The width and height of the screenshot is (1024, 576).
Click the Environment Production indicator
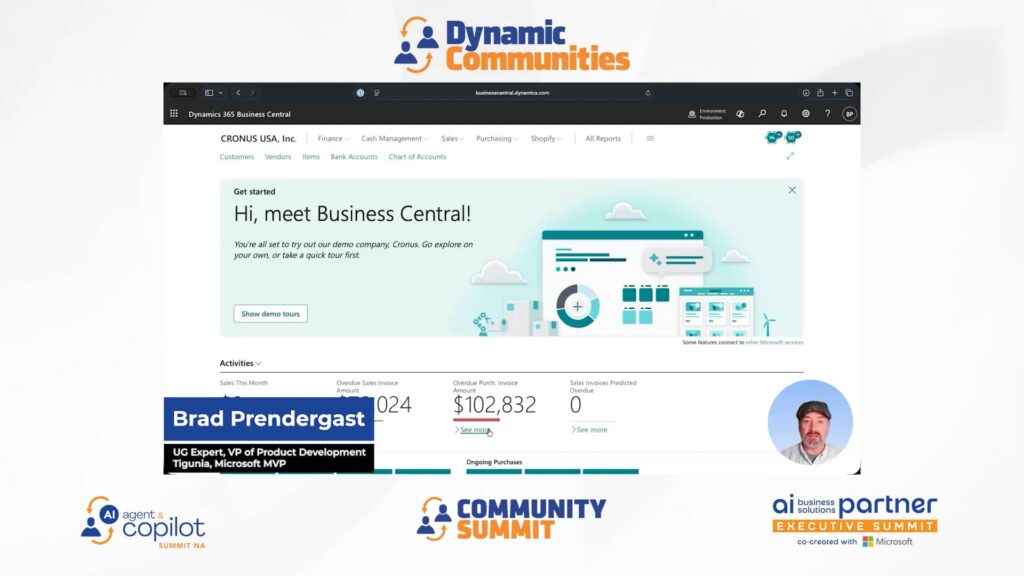[x=707, y=114]
